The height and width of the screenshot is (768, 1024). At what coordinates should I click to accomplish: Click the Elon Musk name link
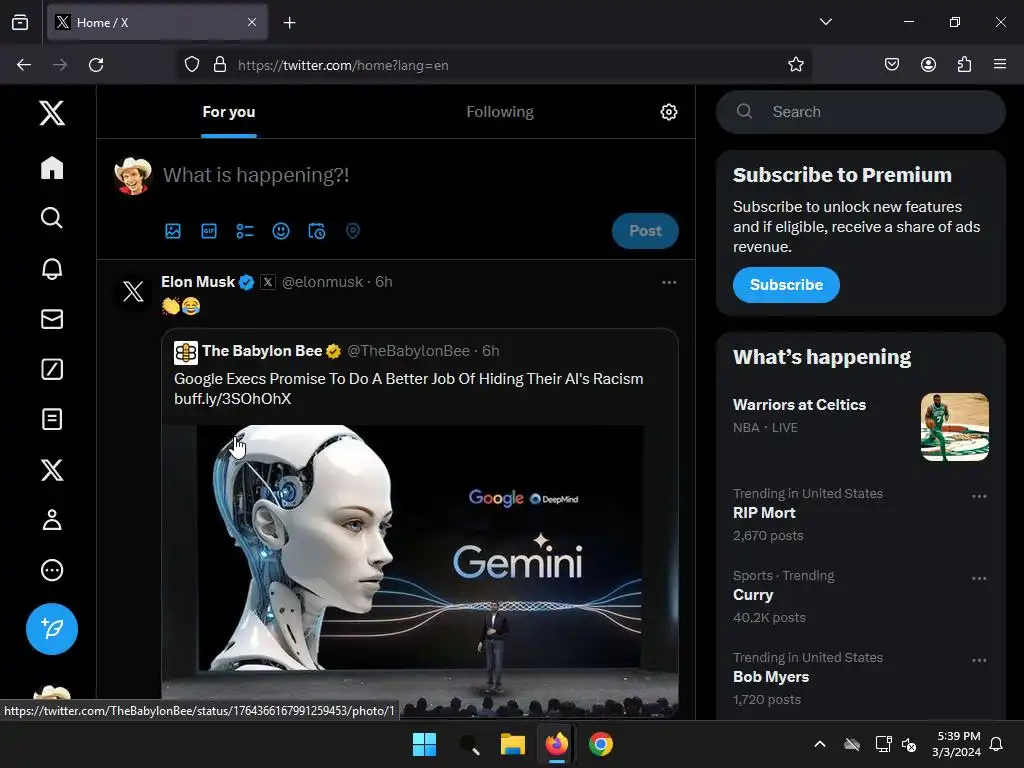click(198, 281)
